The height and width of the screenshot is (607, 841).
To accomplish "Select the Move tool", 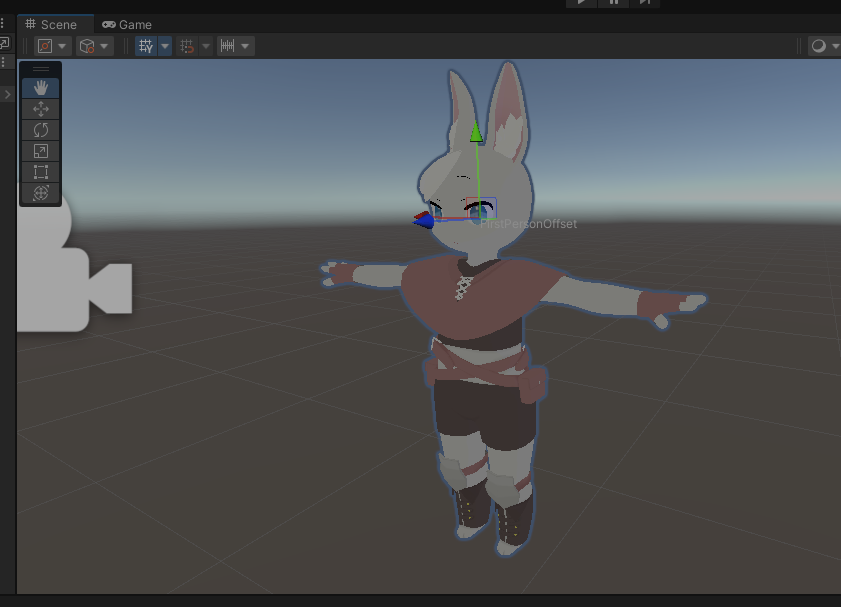I will pos(41,109).
